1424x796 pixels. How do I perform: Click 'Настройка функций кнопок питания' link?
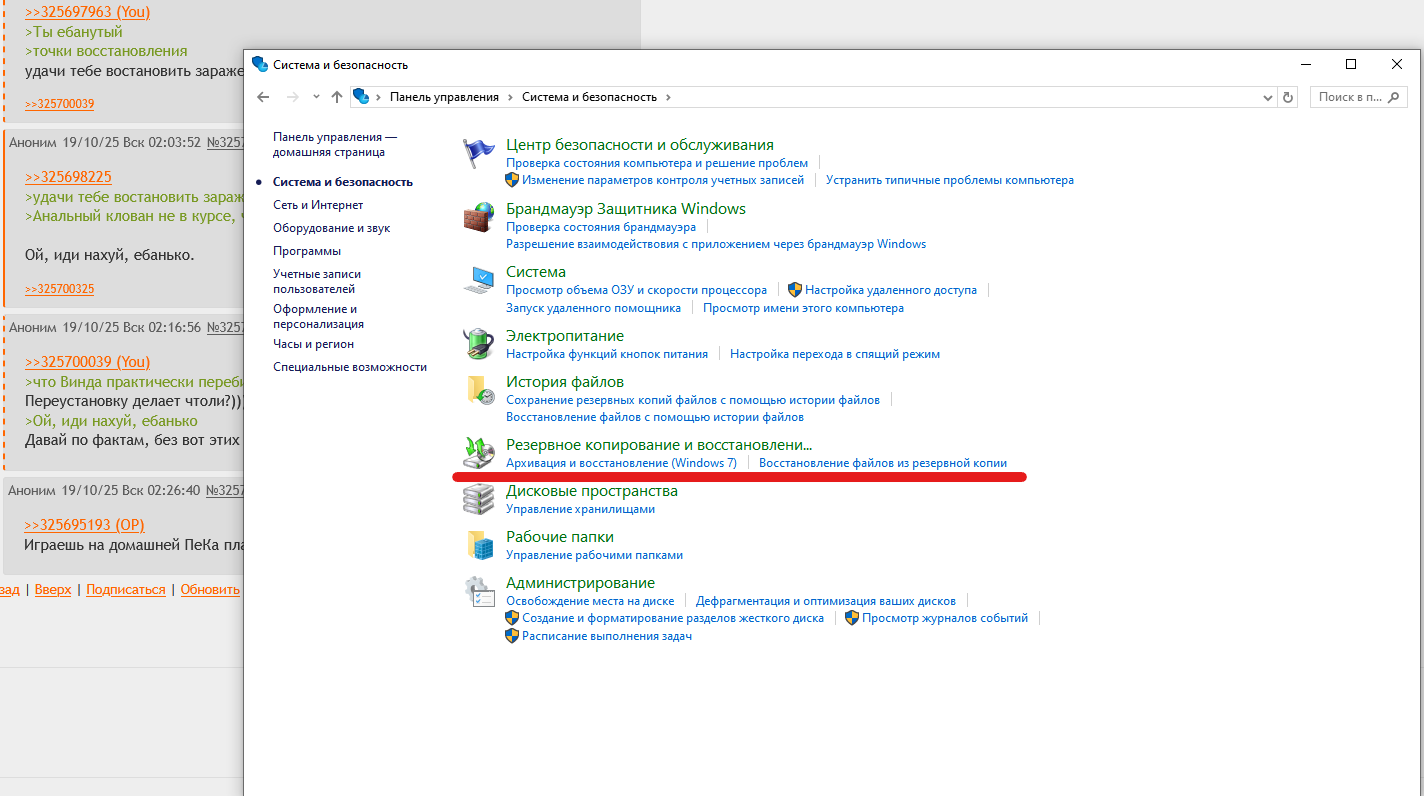coord(607,354)
